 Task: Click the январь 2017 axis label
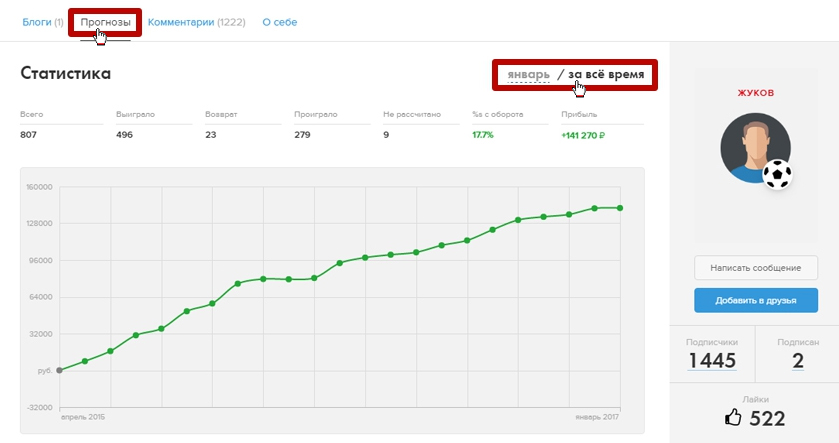(597, 417)
